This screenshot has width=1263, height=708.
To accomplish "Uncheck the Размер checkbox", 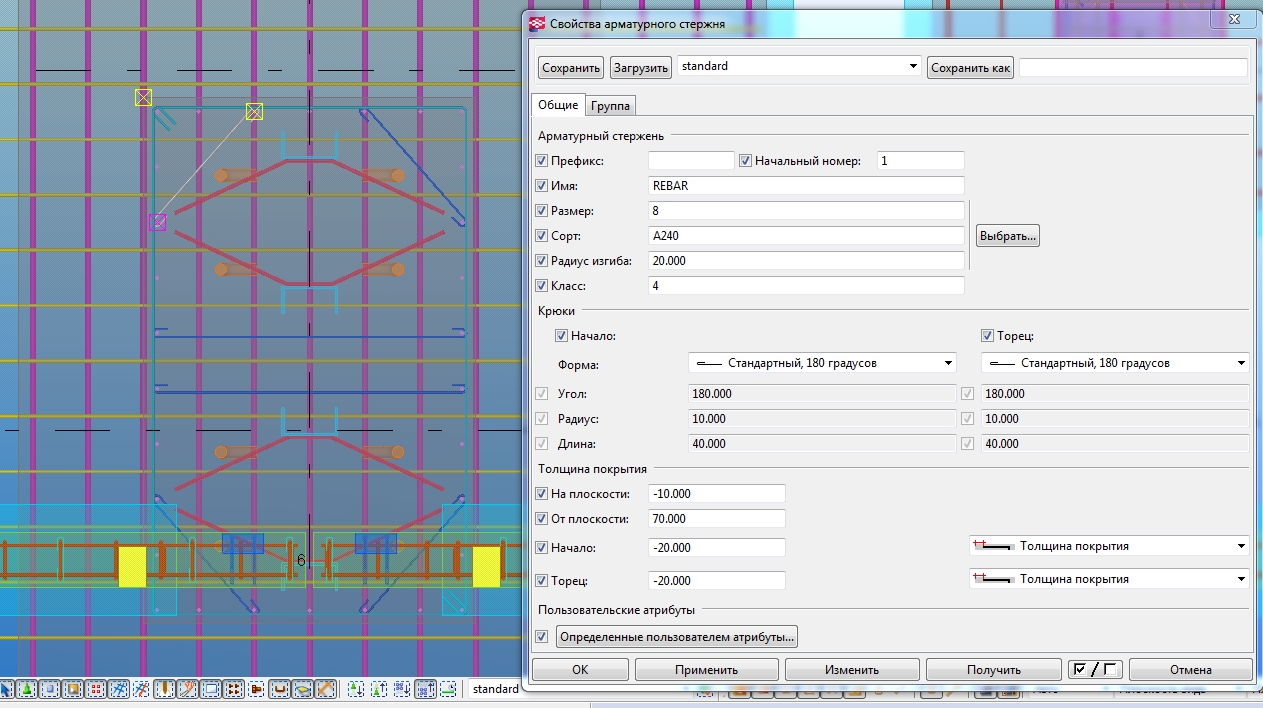I will click(542, 211).
